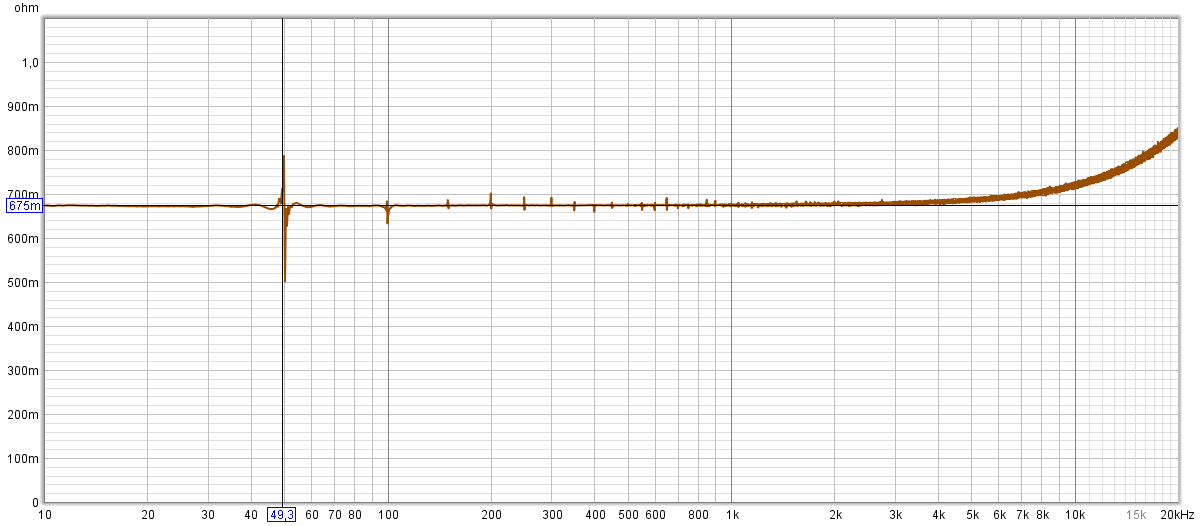The height and width of the screenshot is (526, 1200).
Task: Click the '200m' y-axis label
Action: [x=25, y=415]
